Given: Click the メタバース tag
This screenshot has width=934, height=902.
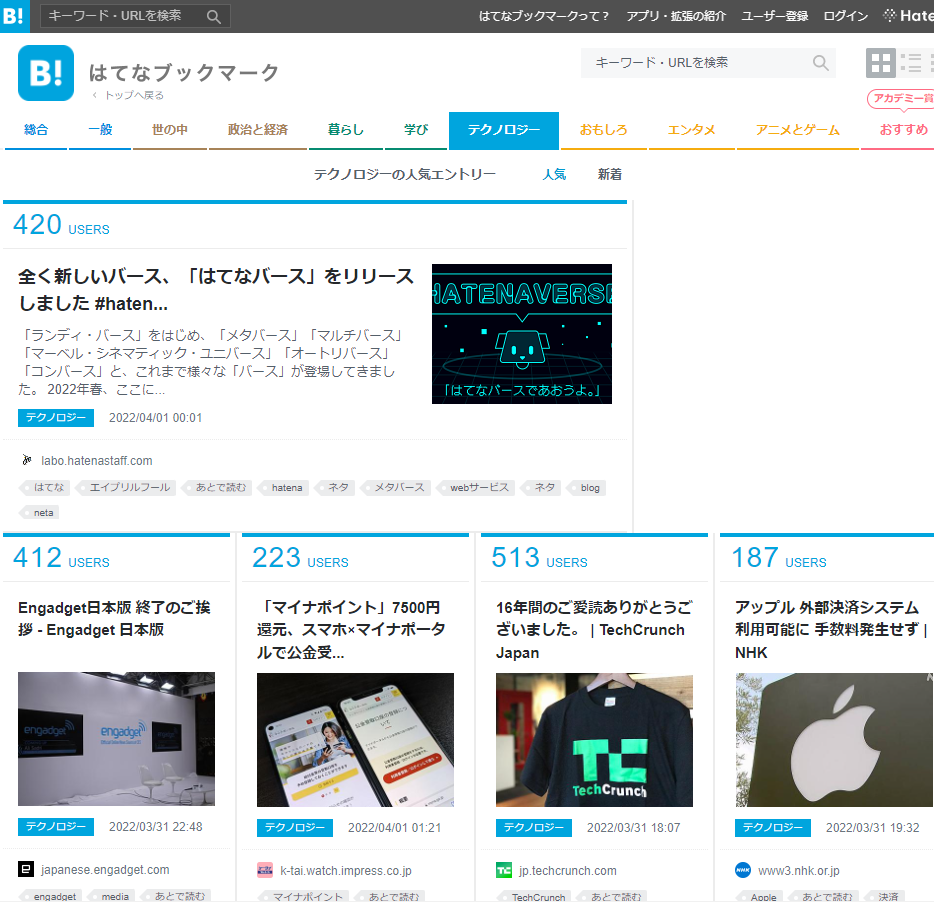Looking at the screenshot, I should tap(398, 487).
